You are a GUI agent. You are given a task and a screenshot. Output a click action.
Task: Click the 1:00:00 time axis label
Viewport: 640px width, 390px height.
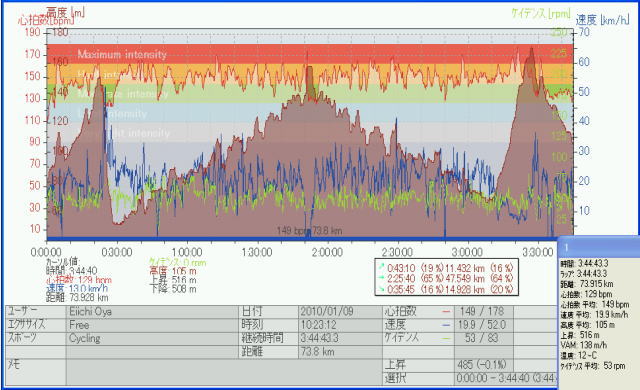pos(187,252)
